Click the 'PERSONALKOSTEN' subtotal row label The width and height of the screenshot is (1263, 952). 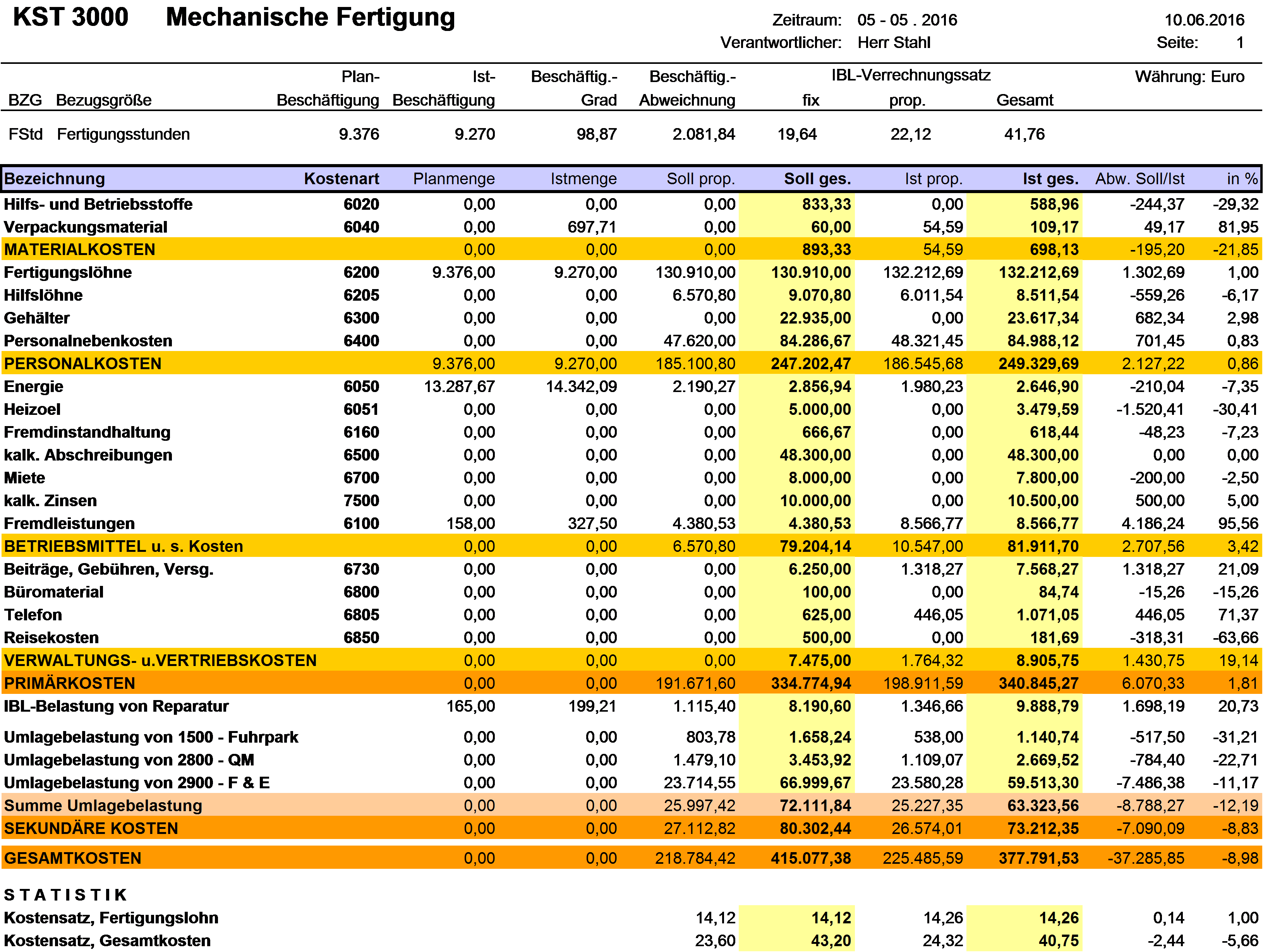tap(83, 363)
